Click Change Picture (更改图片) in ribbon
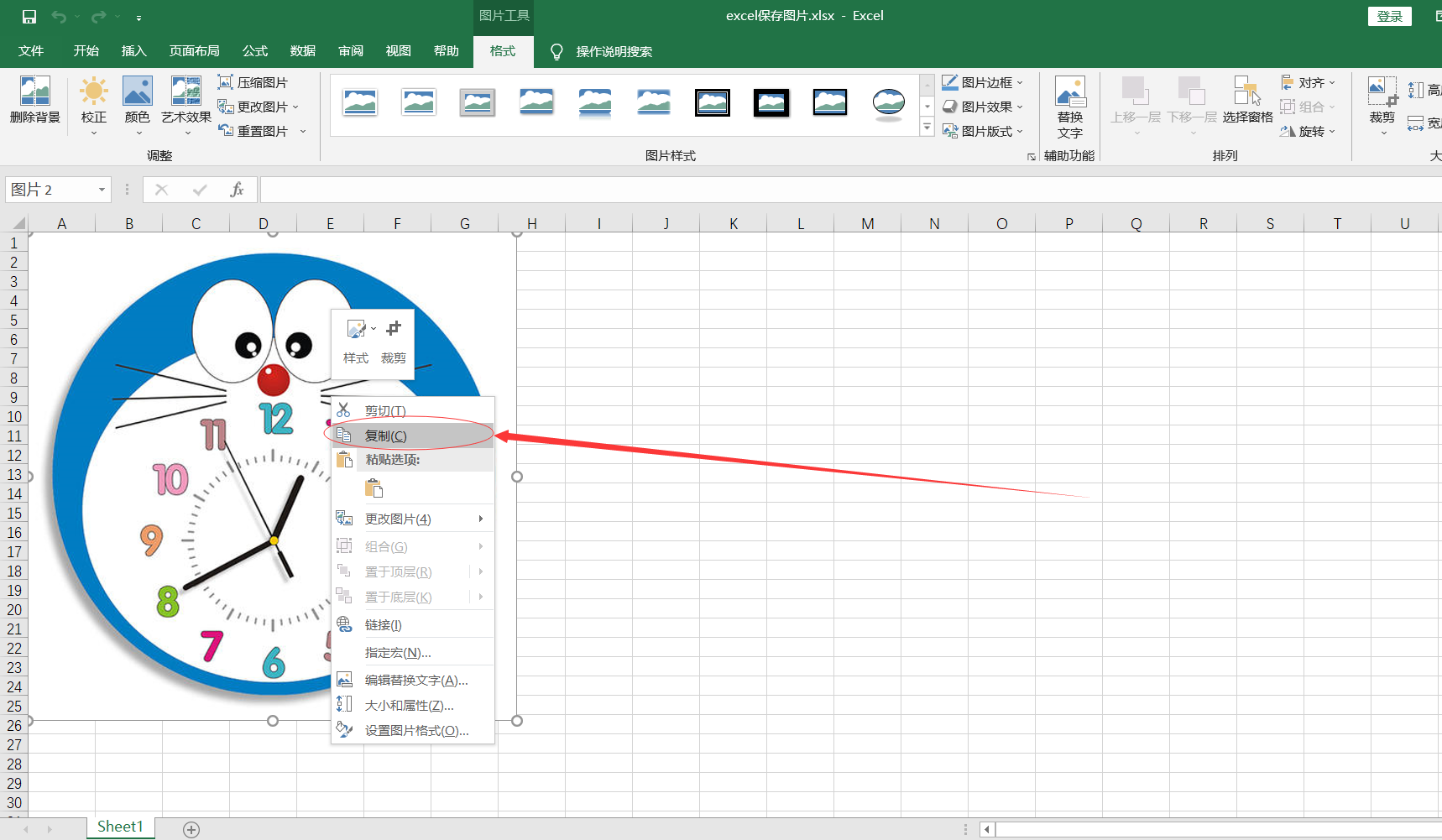1442x840 pixels. tap(258, 107)
